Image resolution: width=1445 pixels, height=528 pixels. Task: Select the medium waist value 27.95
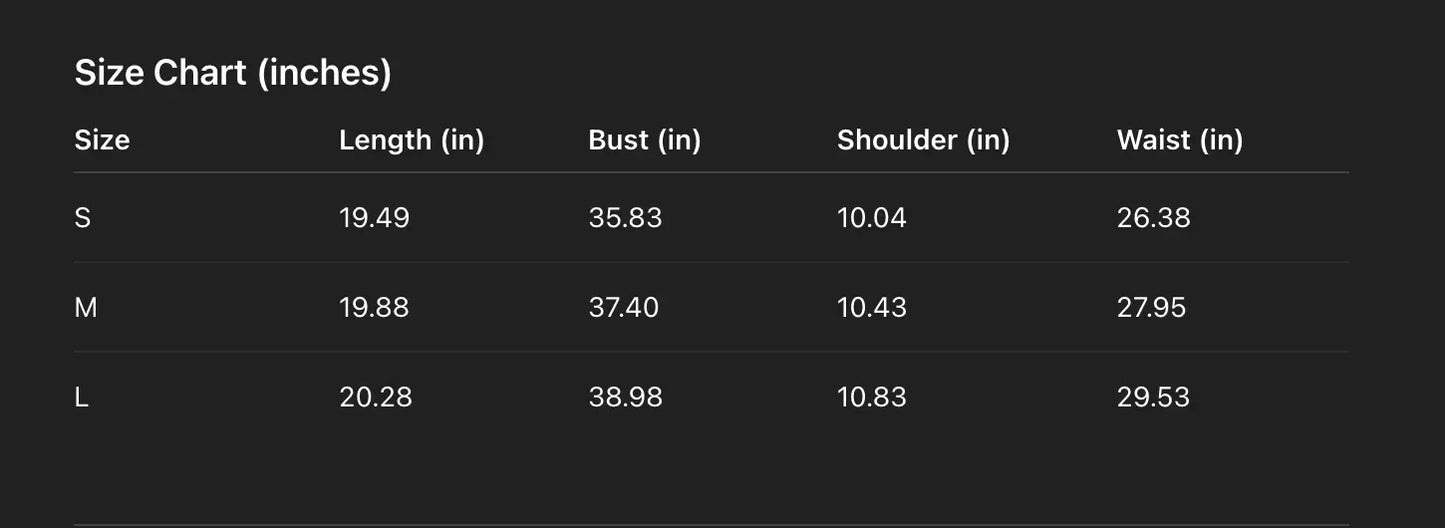pos(1151,307)
